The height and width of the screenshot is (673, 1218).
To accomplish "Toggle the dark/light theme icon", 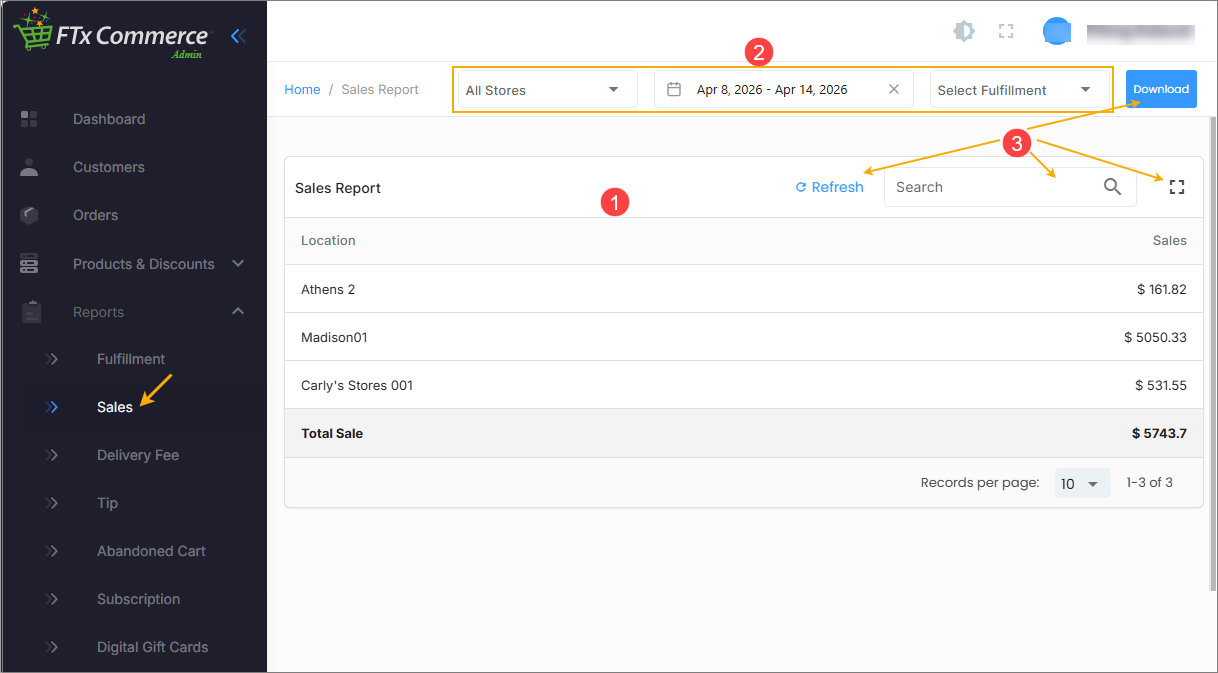I will [x=963, y=32].
